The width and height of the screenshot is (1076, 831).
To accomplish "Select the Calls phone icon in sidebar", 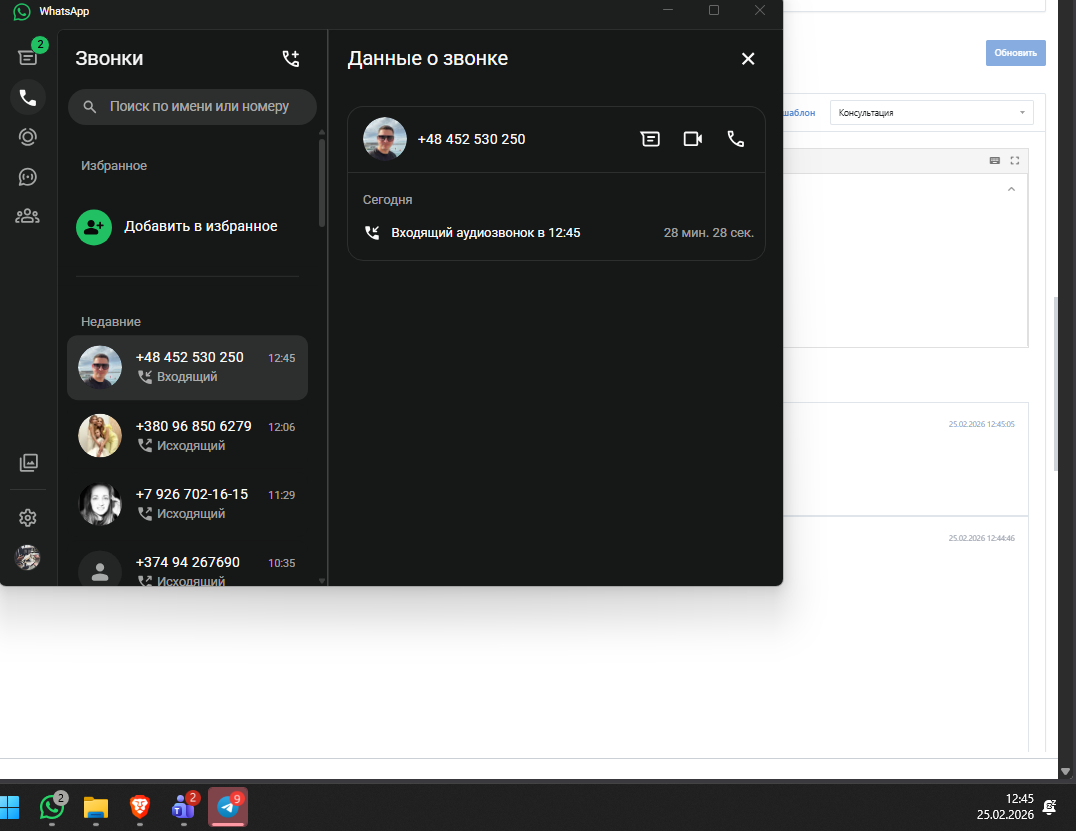I will 27,97.
